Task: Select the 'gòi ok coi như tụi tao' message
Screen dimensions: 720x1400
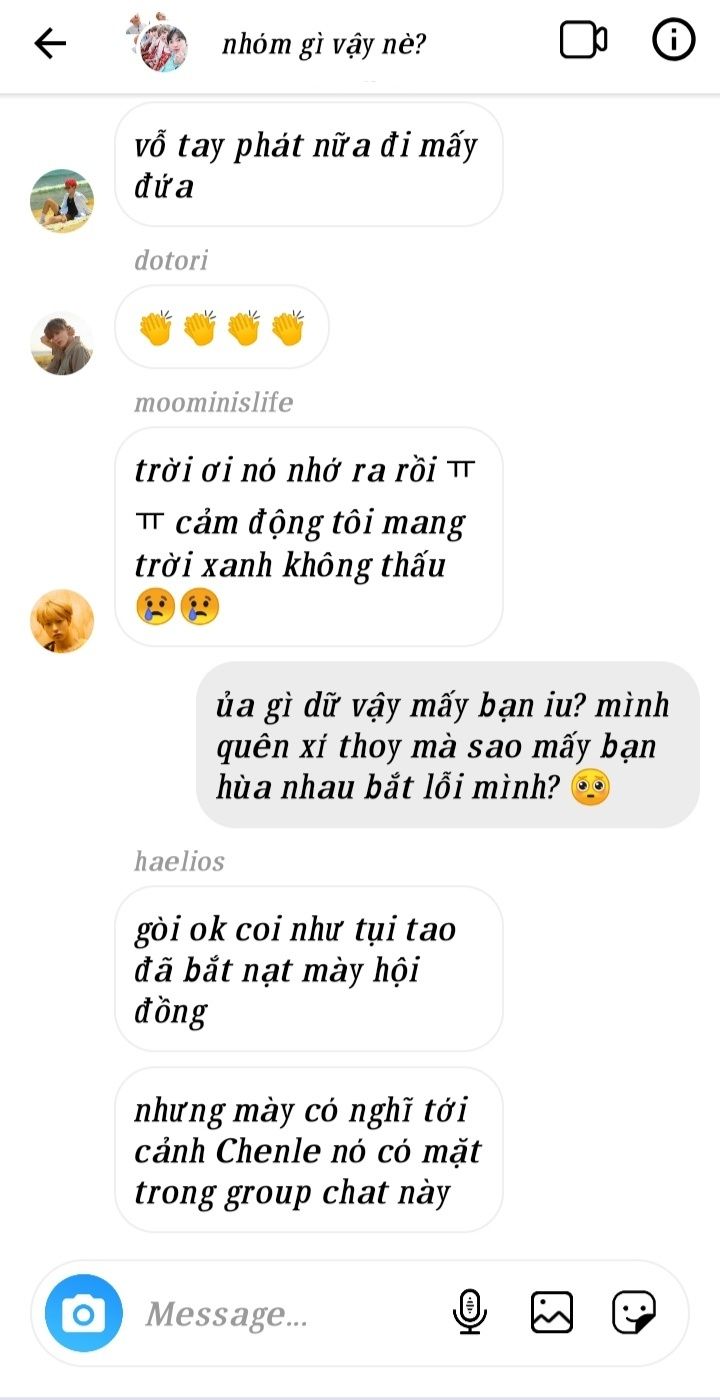Action: tap(308, 969)
